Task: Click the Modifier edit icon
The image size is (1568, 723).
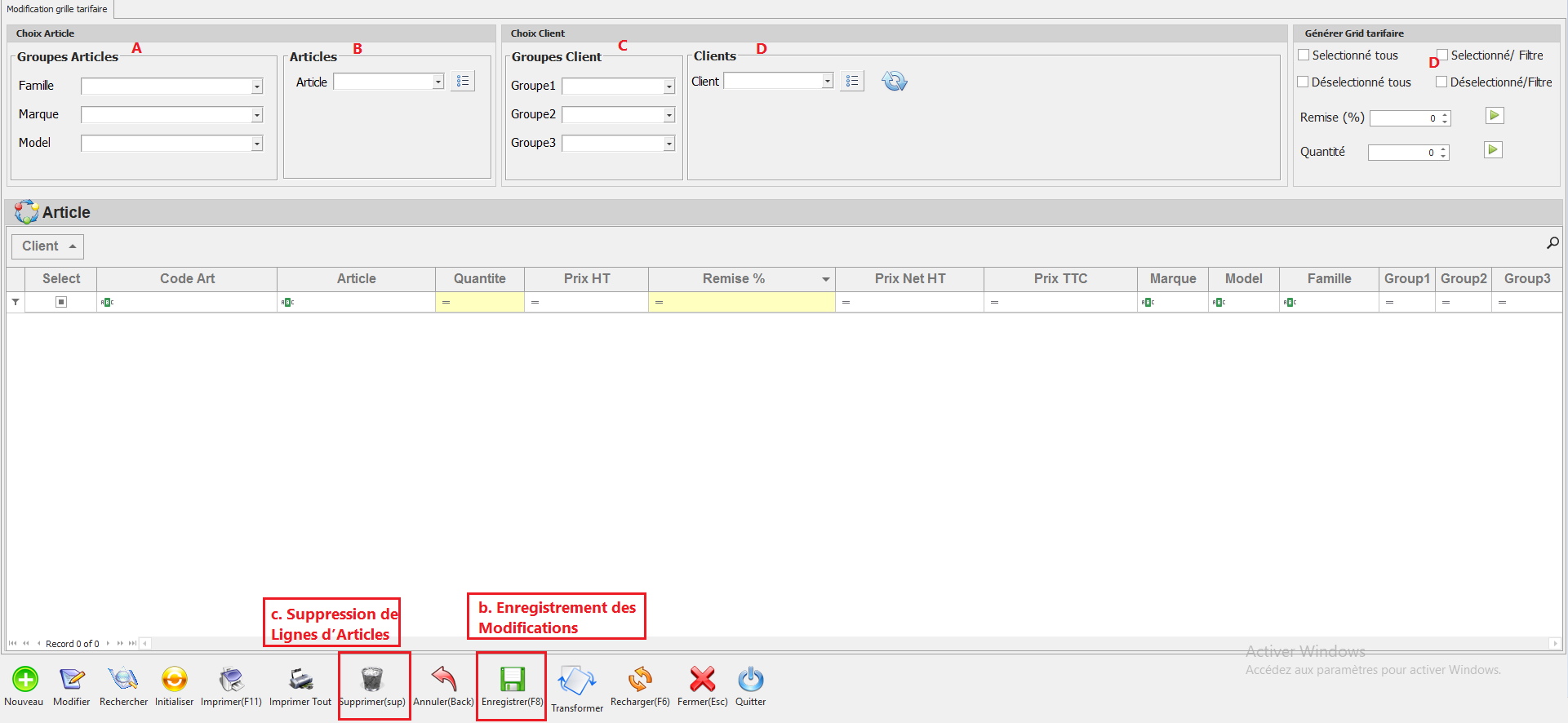Action: (x=72, y=679)
